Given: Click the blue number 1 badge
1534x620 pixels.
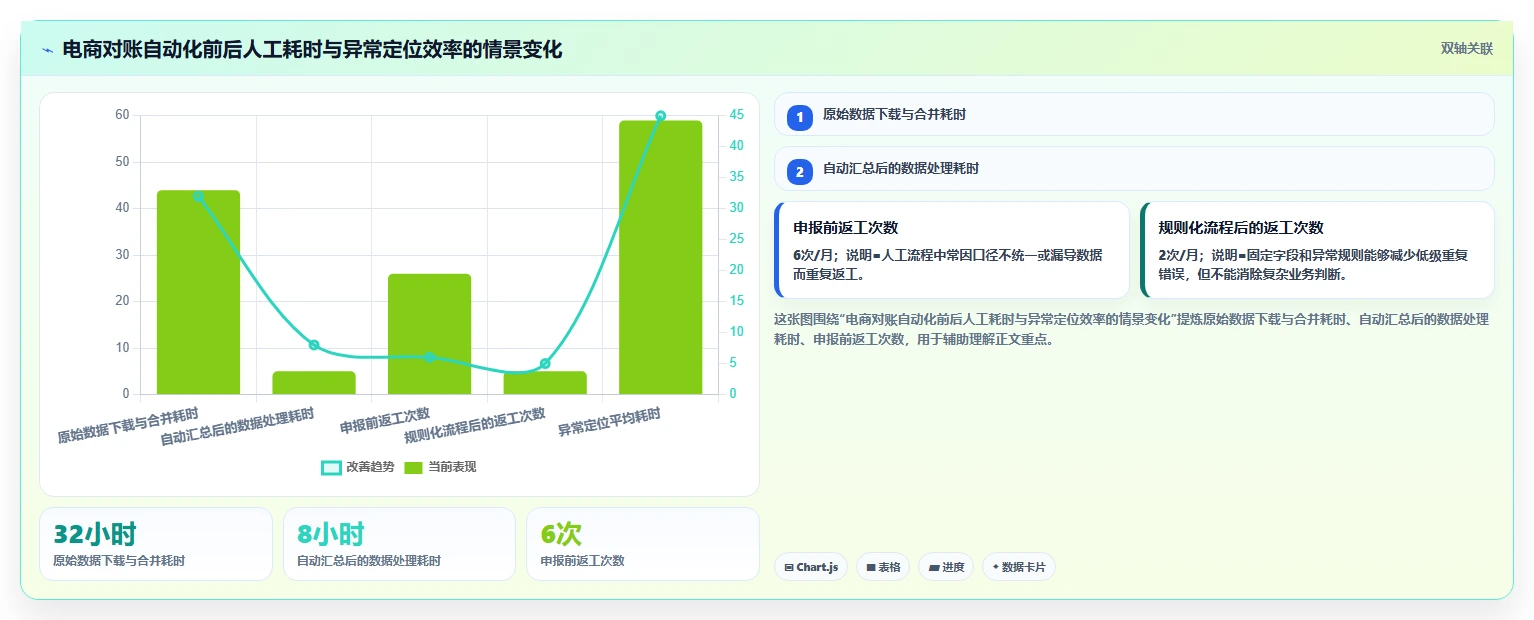Looking at the screenshot, I should point(799,118).
